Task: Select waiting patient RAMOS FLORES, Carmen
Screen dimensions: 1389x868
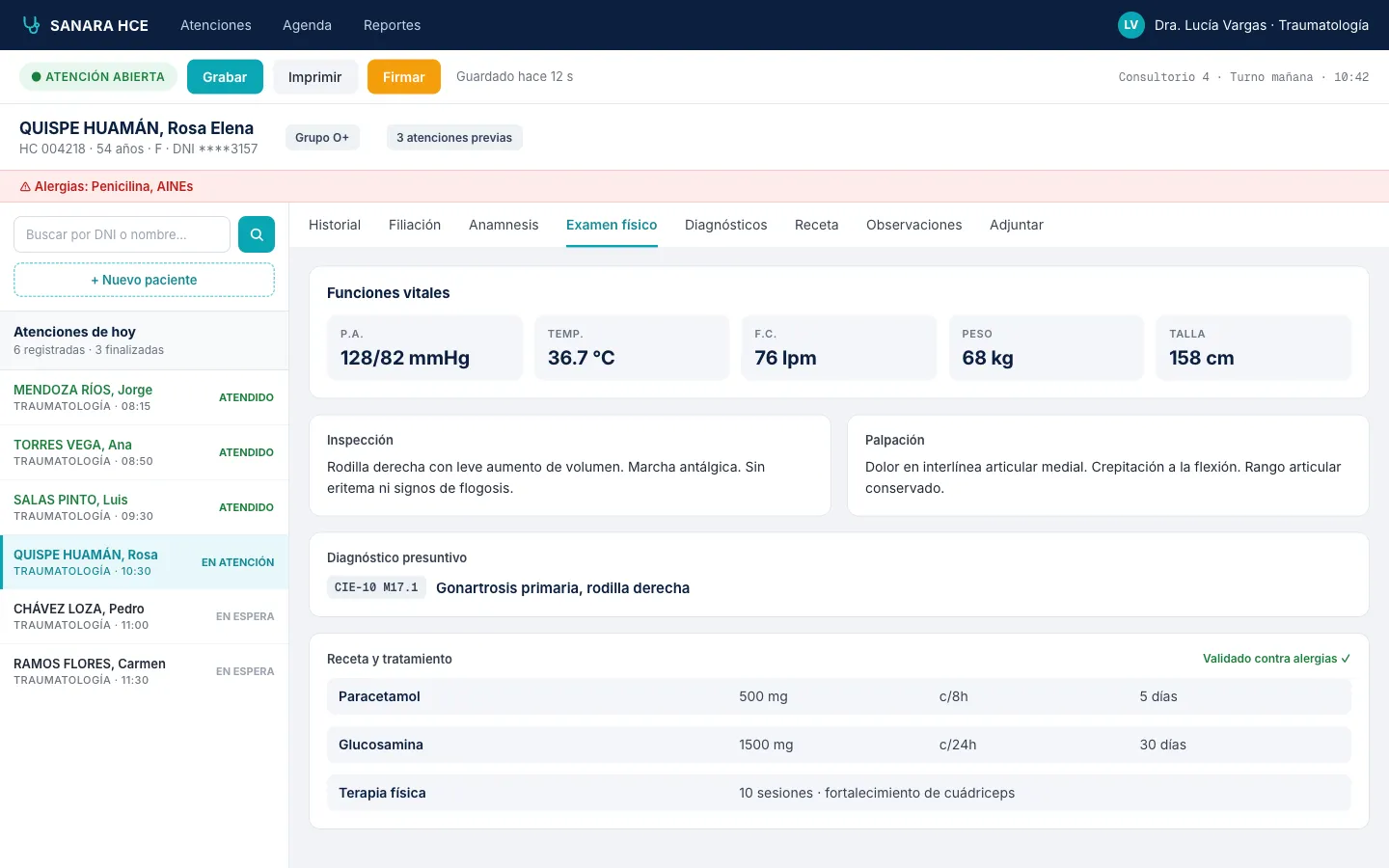Action: [x=144, y=671]
